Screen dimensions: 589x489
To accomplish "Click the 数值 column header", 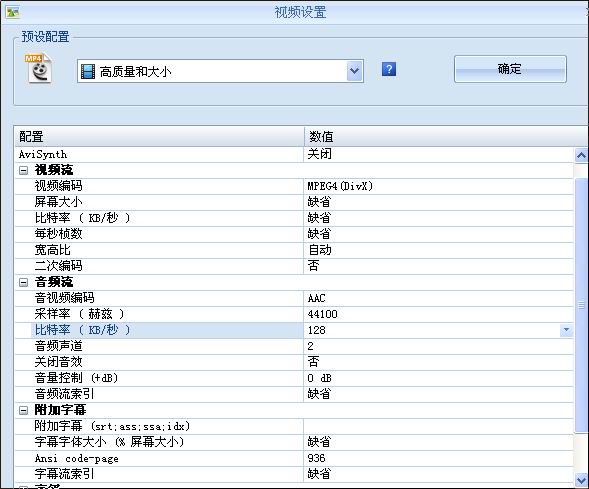I will 446,136.
